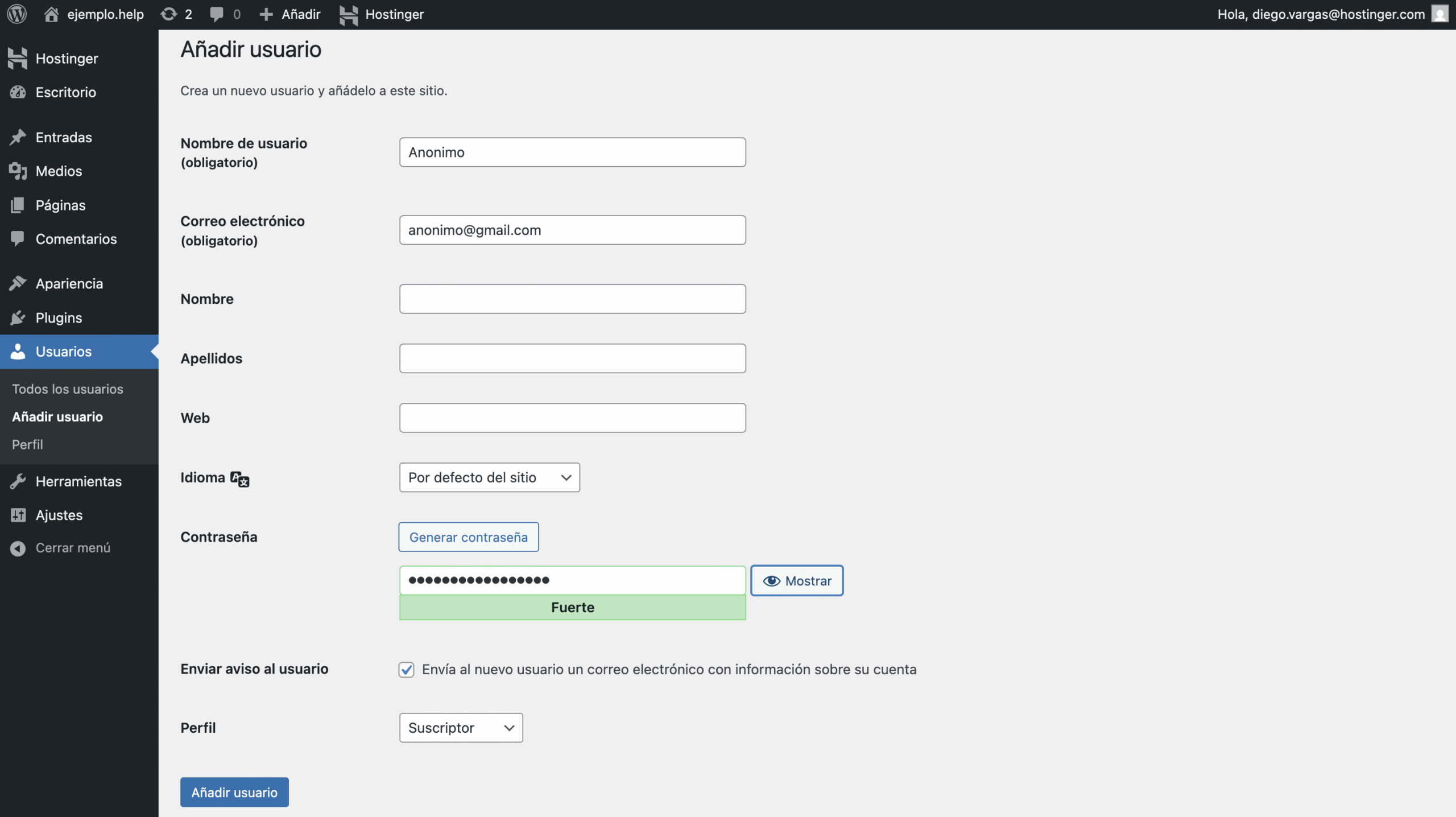The width and height of the screenshot is (1456, 817).
Task: Show the password with Mostrar button
Action: pos(796,581)
